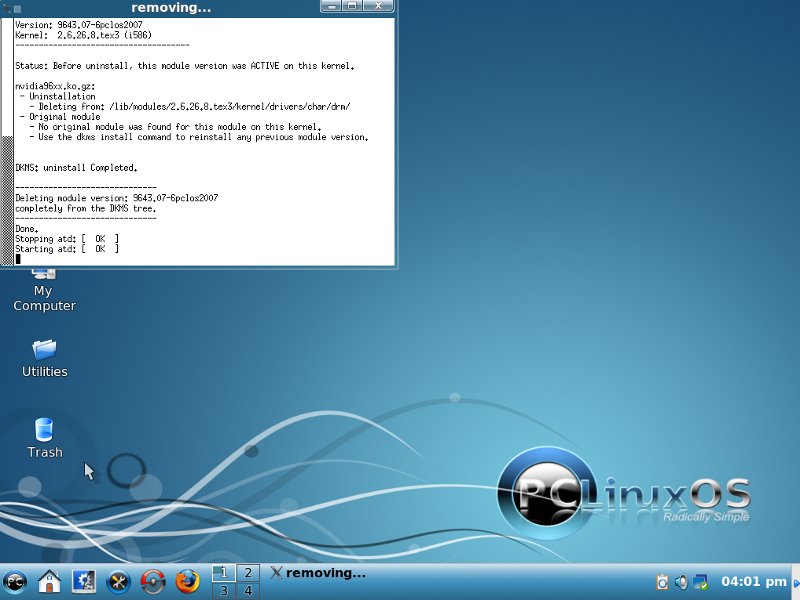This screenshot has height=600, width=800.
Task: Switch to virtual desktop 3
Action: coord(223,591)
